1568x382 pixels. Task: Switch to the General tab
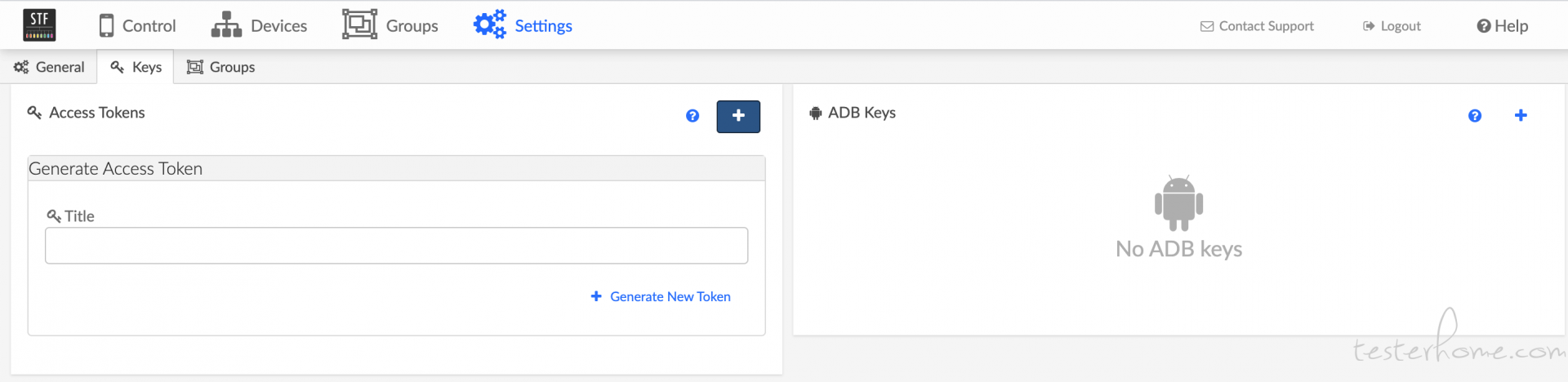(x=49, y=67)
